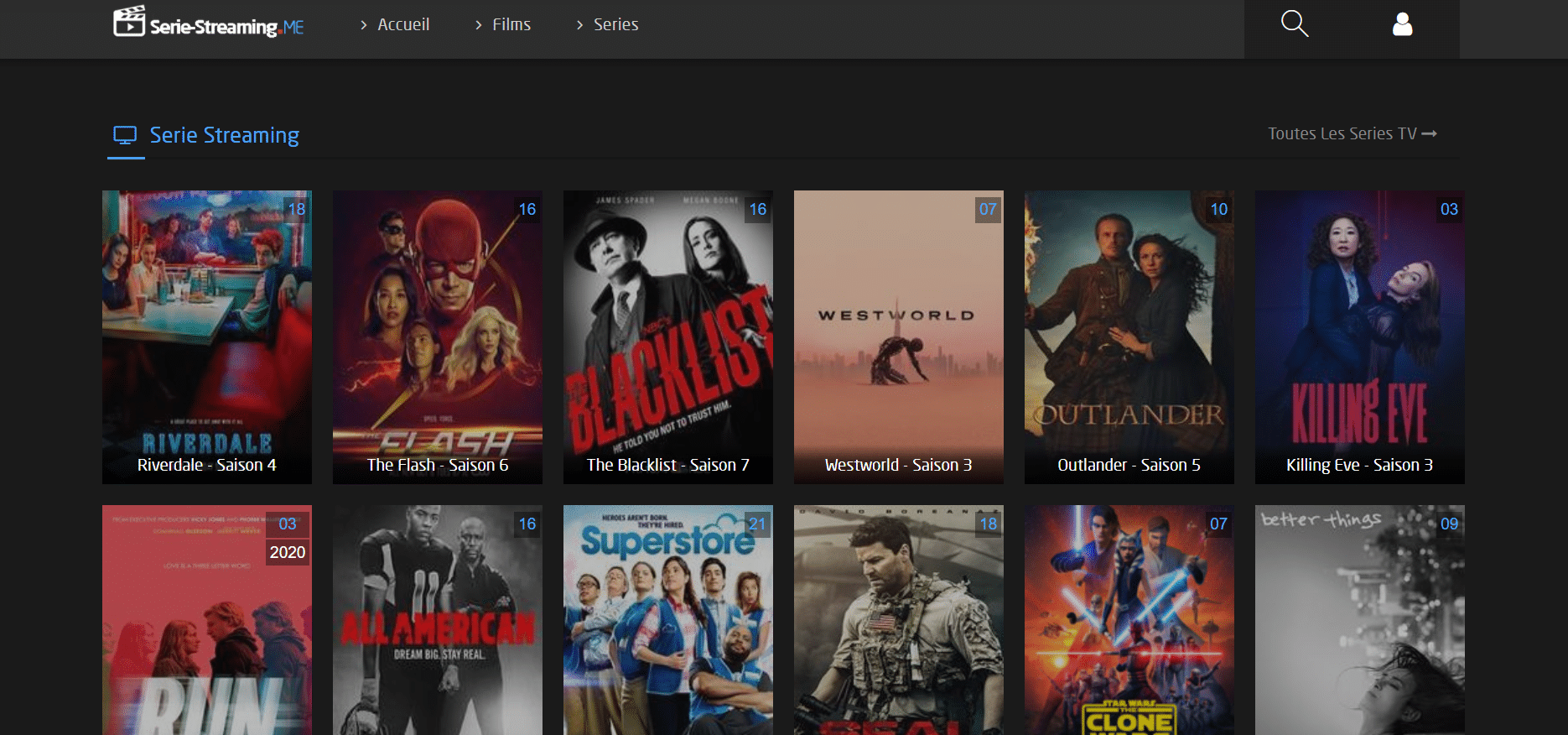Image resolution: width=1568 pixels, height=735 pixels.
Task: Open the Star Wars Clone Wars poster
Action: click(1129, 620)
